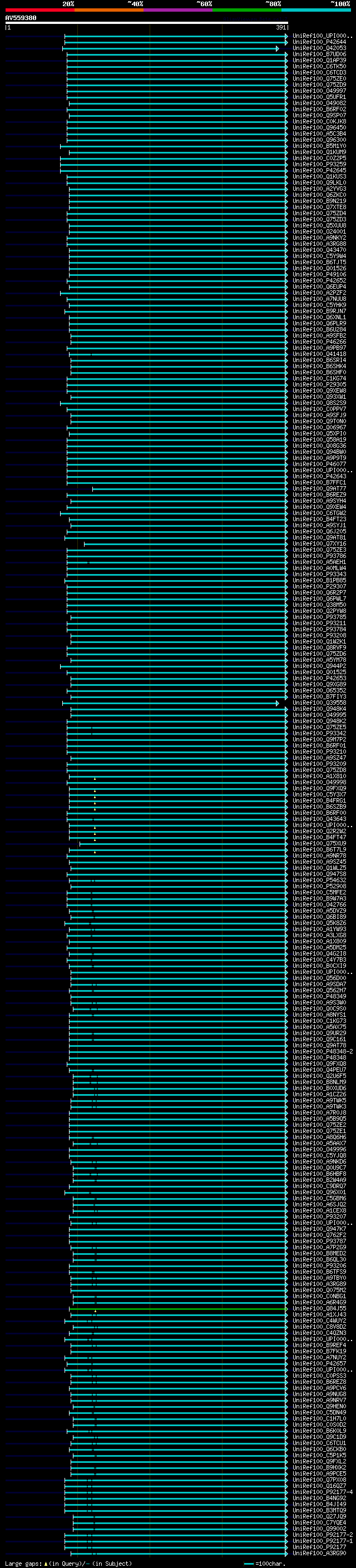Click the UniRef100_P49106 label
The width and height of the screenshot is (356, 1568).
point(319,275)
